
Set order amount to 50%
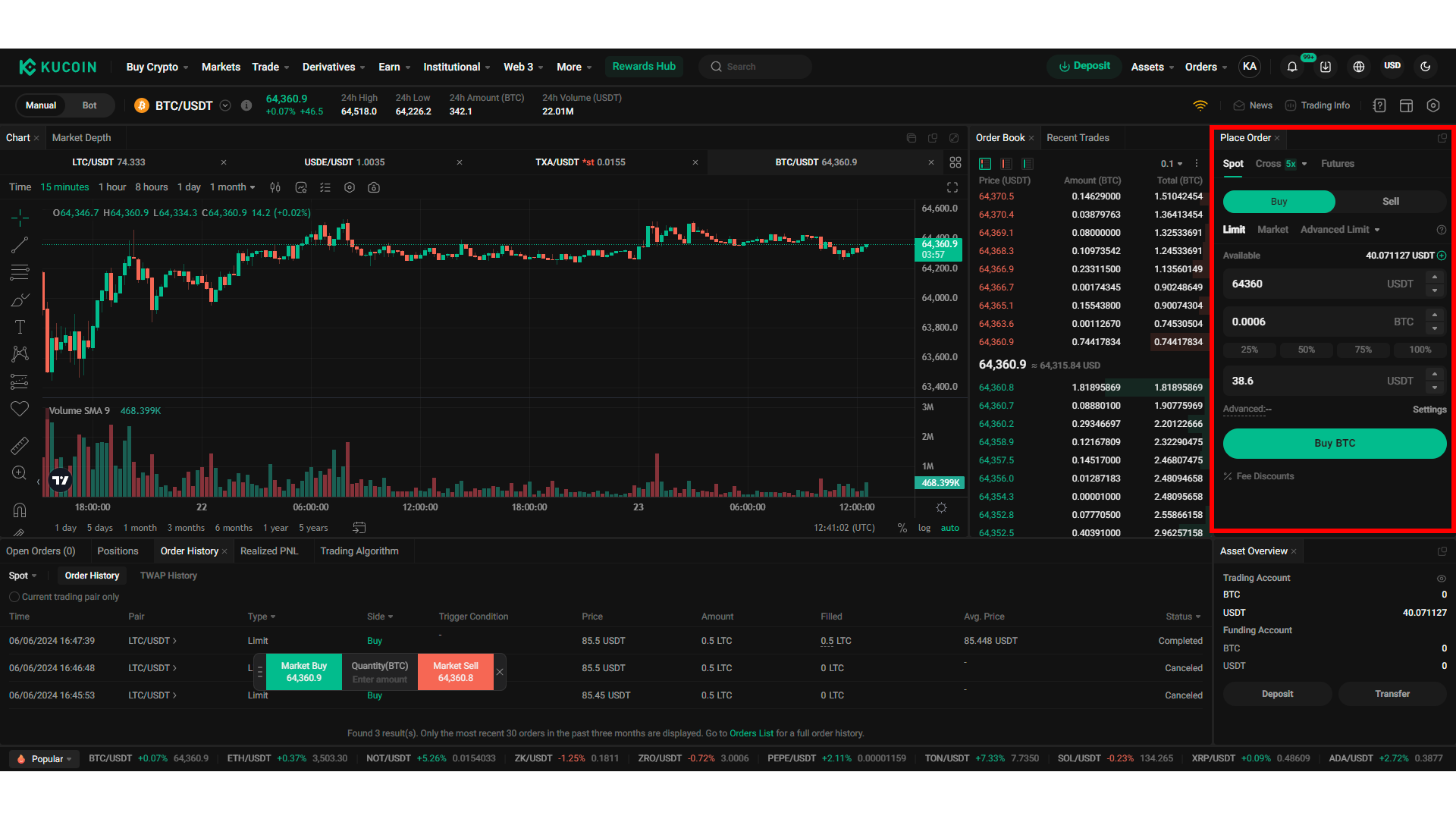tap(1306, 350)
